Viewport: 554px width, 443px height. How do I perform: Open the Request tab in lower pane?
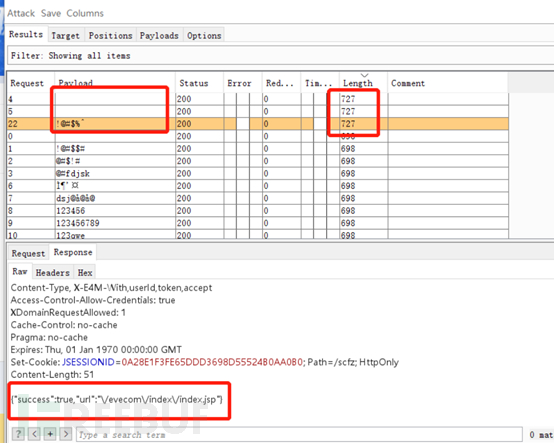(28, 253)
